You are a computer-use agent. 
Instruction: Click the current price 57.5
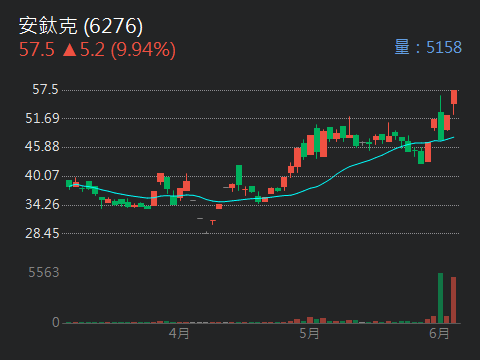[x=37, y=50]
